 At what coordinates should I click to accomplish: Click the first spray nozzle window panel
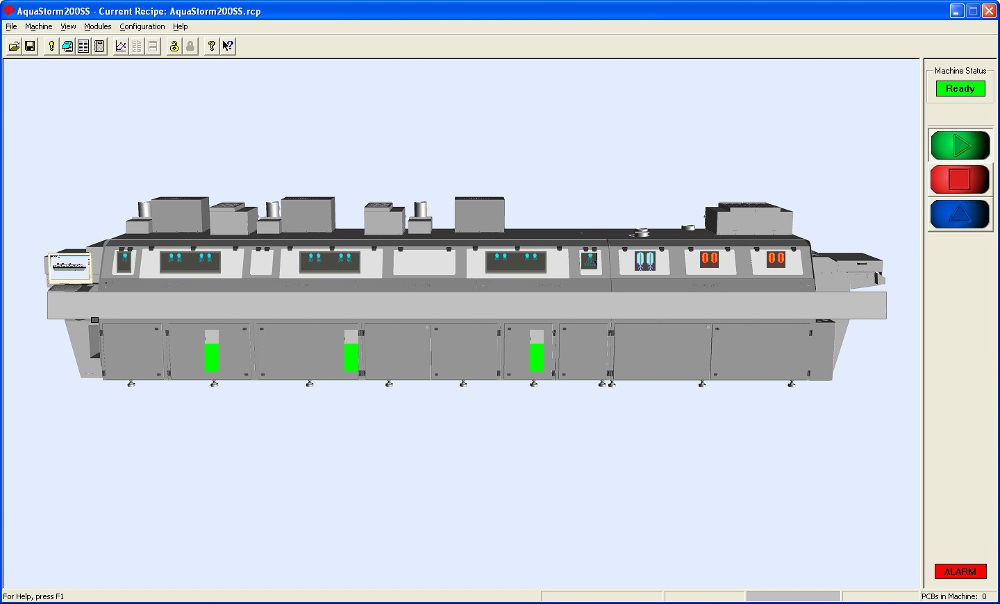coord(190,261)
